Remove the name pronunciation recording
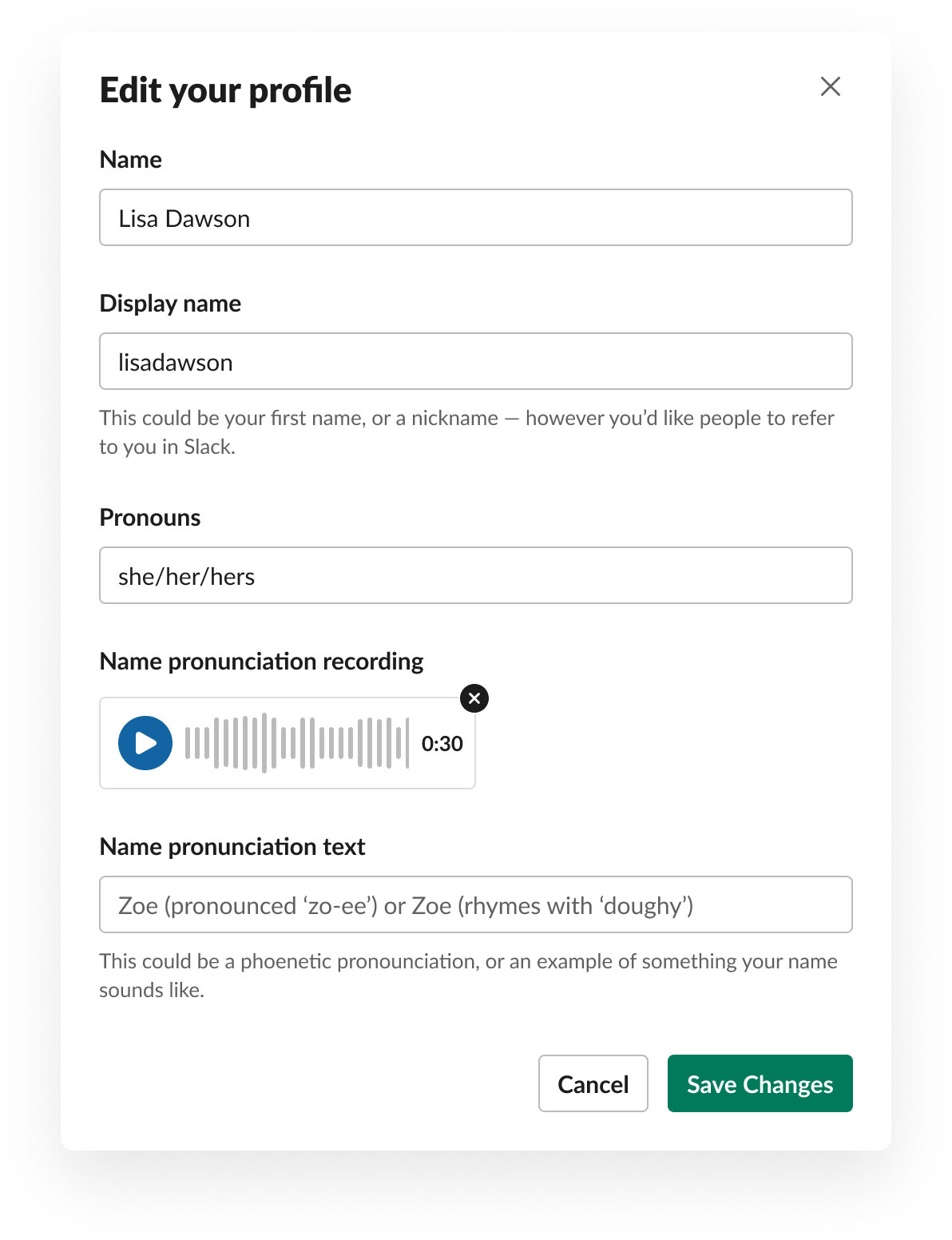Viewport: 952px width, 1240px height. (x=474, y=698)
